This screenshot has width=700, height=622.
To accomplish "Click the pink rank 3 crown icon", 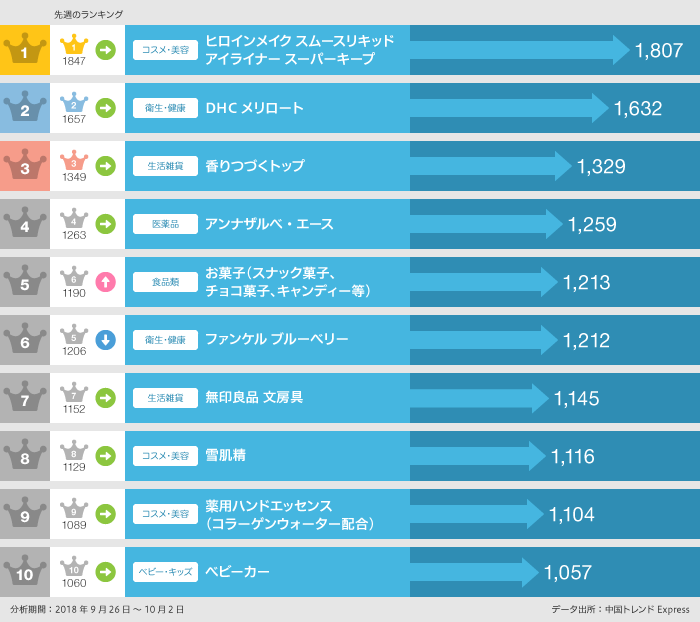I will 25,166.
